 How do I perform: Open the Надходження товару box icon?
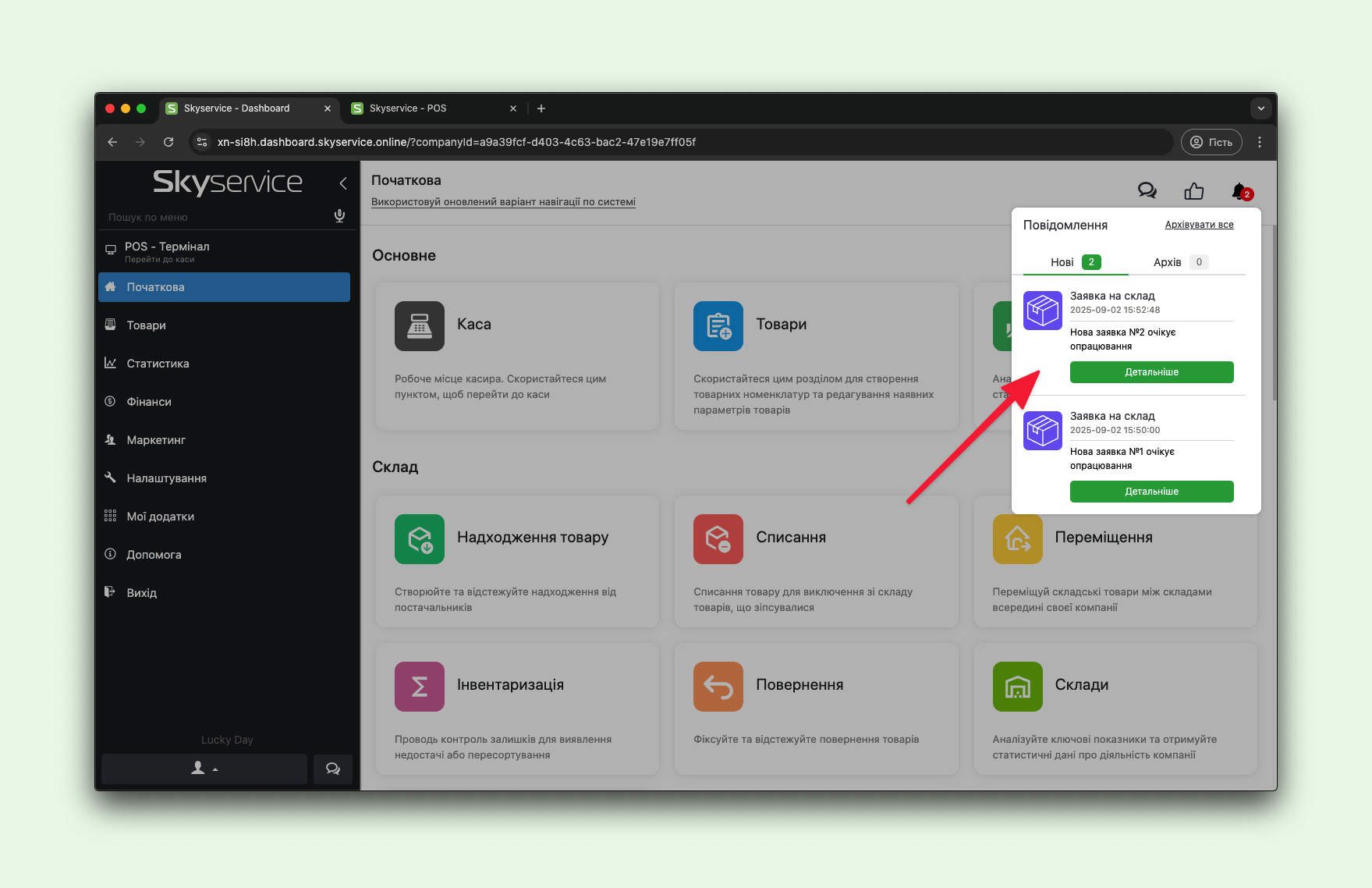419,538
